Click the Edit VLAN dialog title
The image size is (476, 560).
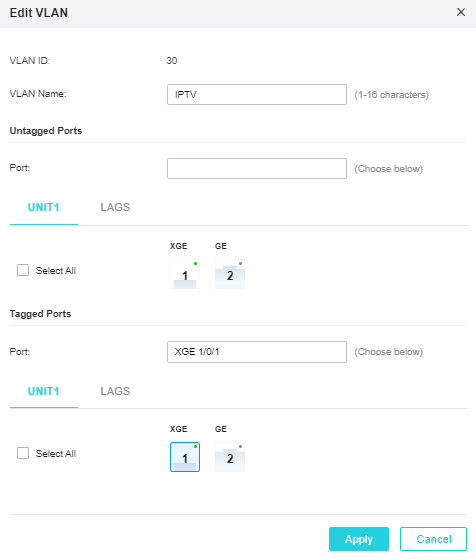click(39, 13)
